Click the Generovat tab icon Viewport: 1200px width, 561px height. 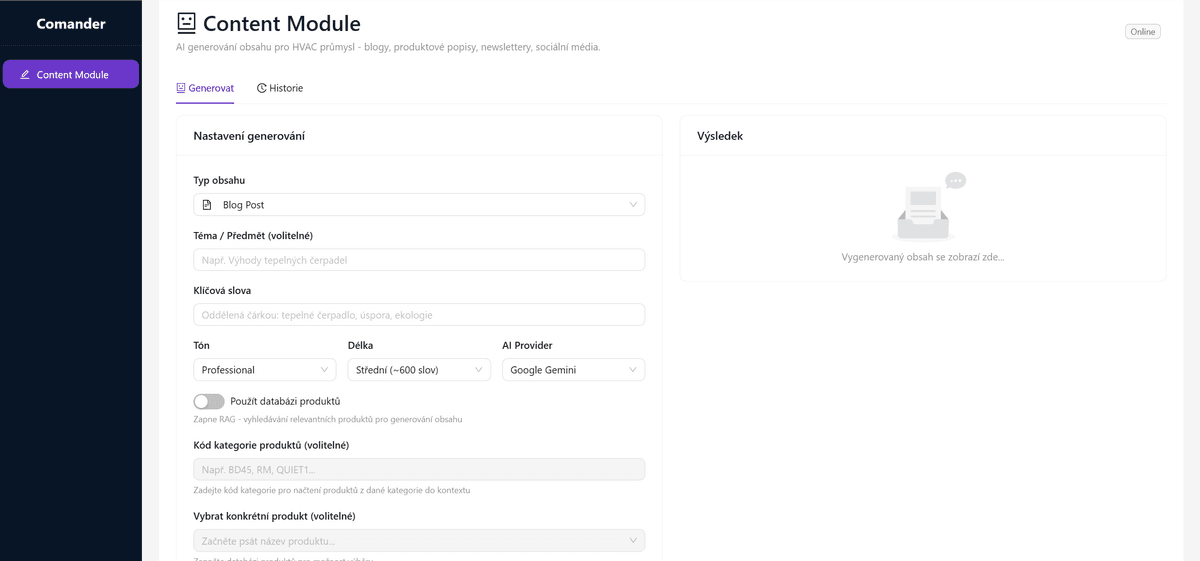pyautogui.click(x=181, y=88)
